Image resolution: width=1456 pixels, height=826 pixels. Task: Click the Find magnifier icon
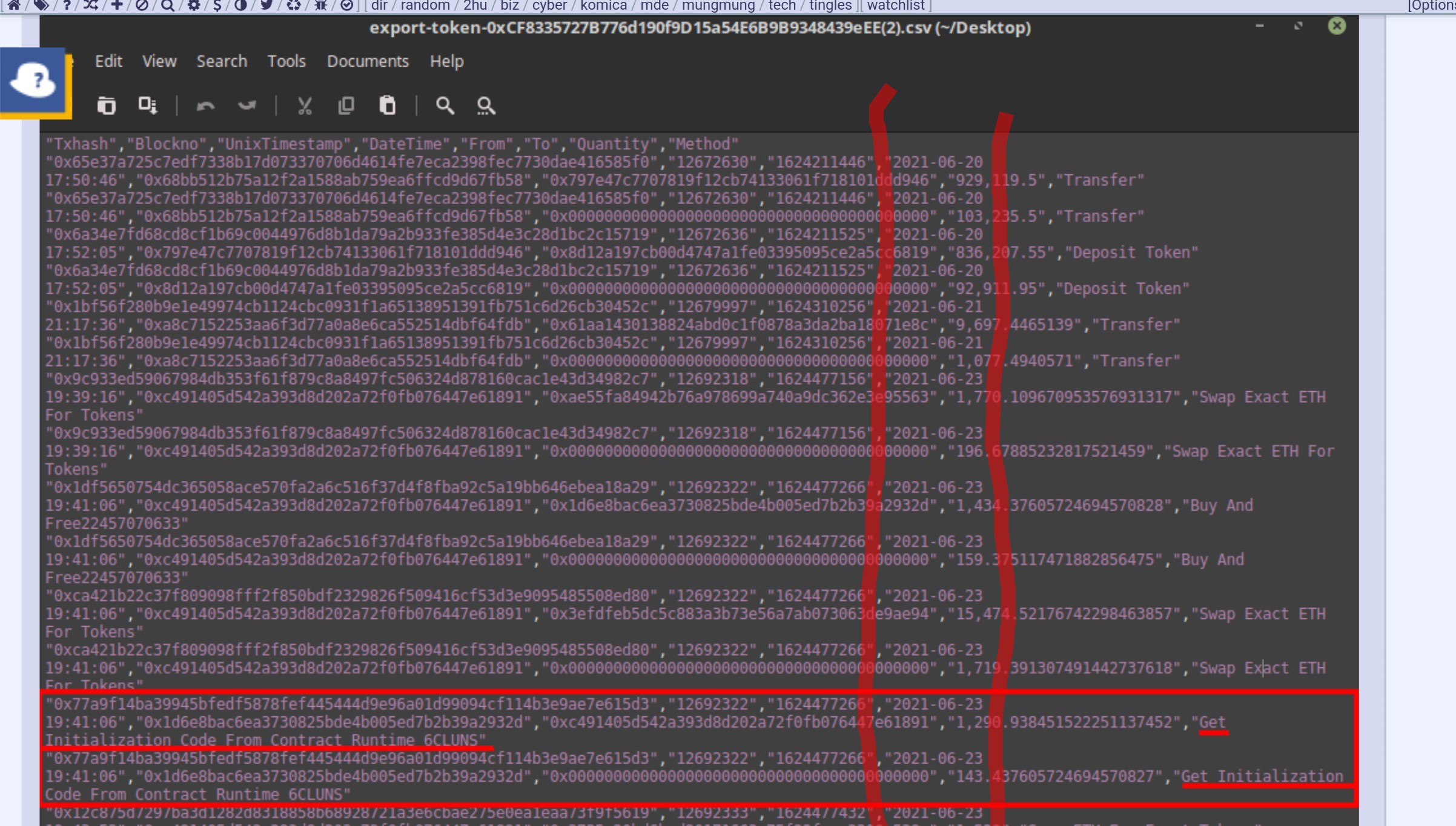click(445, 105)
